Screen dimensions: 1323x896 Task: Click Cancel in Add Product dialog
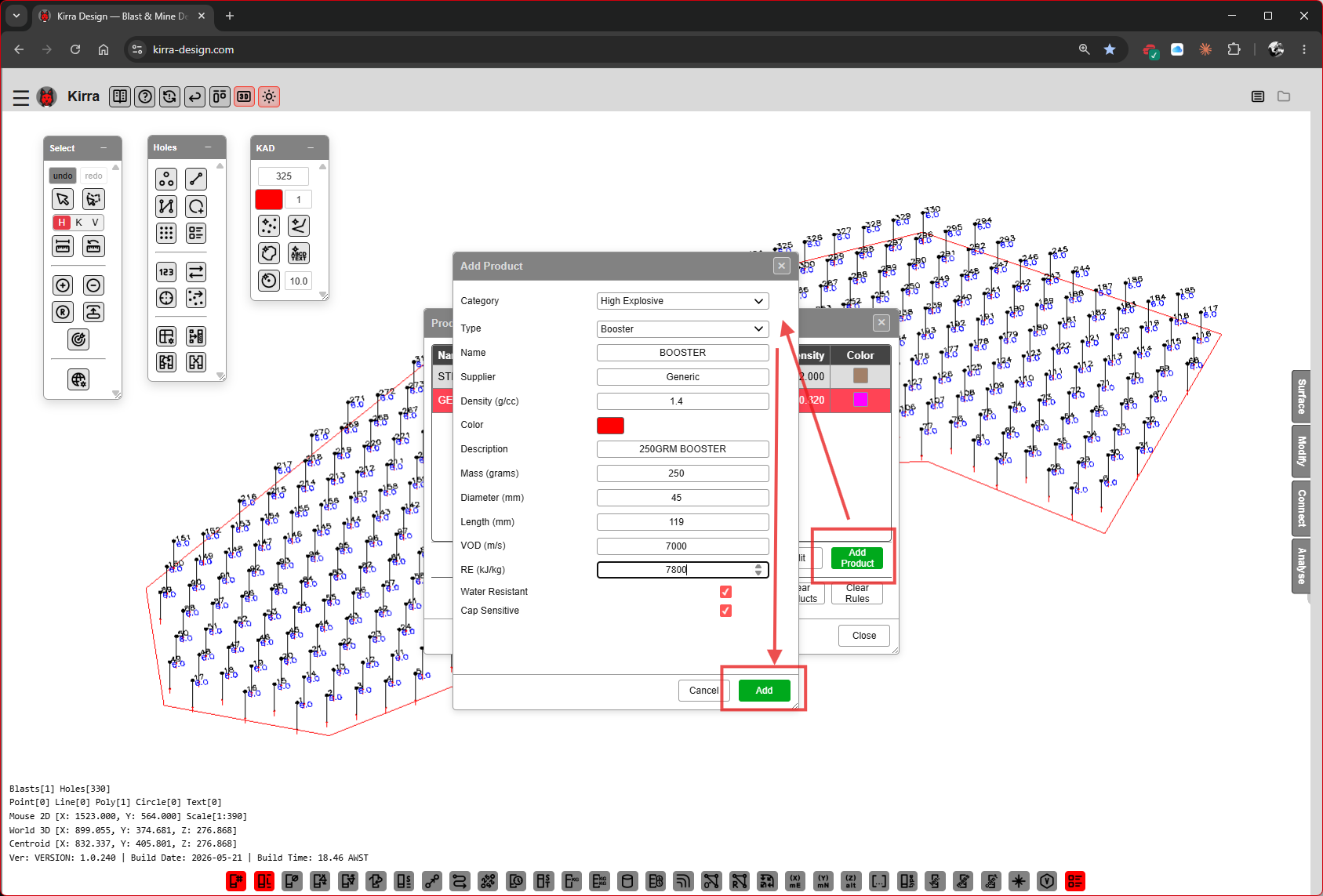click(703, 691)
